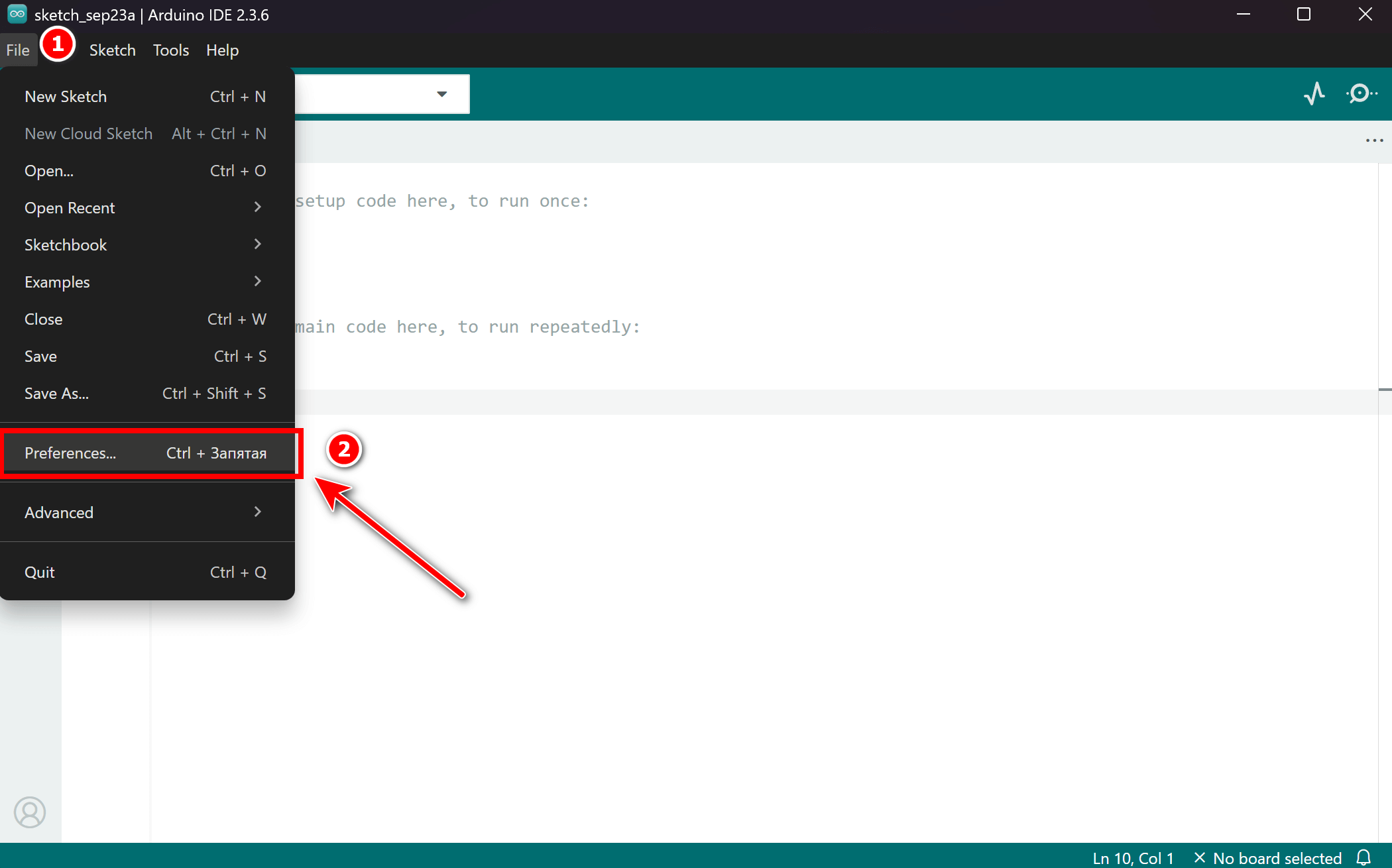Create a New Sketch
Screen dimensions: 1392x868
(66, 96)
